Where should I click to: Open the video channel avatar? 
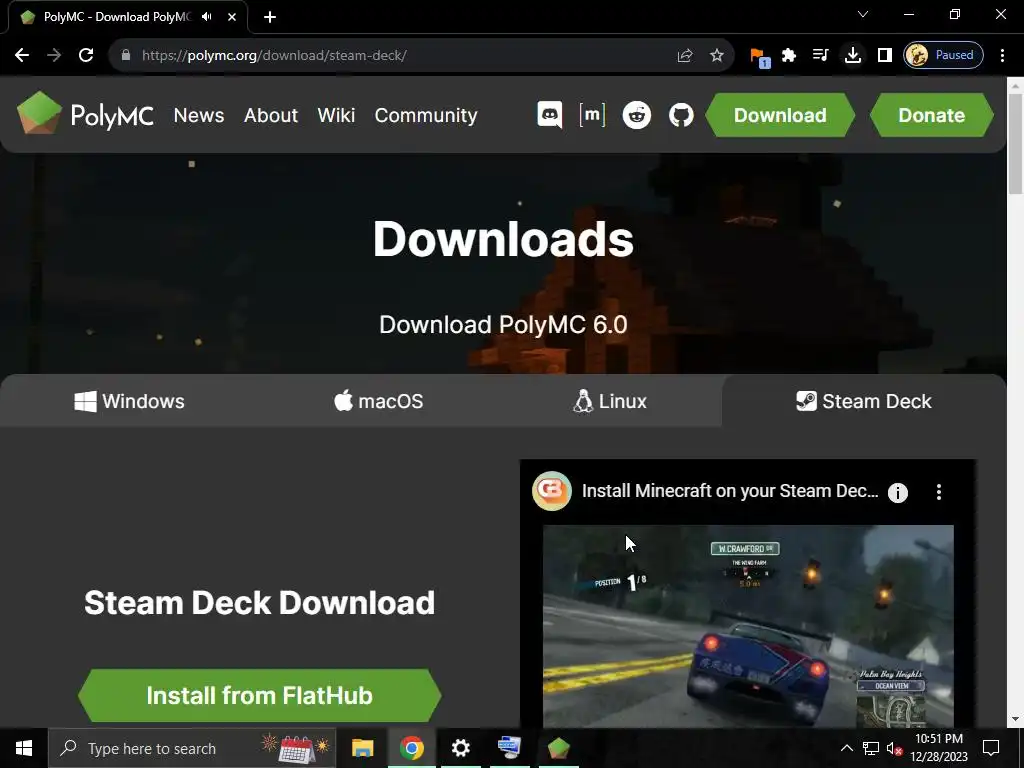tap(552, 491)
